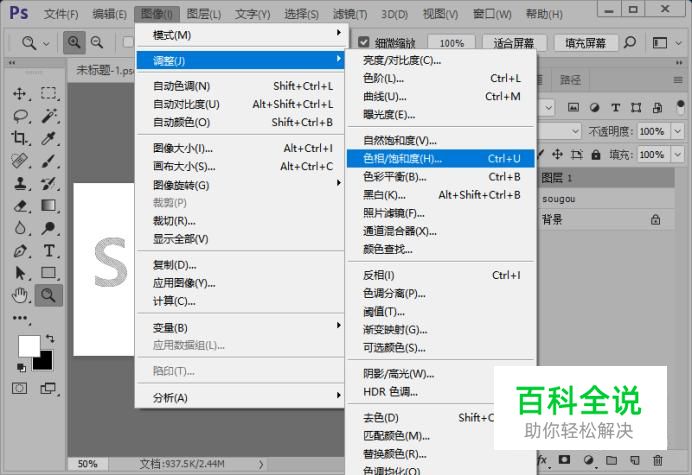Open Layers panel options menu
Viewport: 692px width, 475px height.
(x=678, y=80)
